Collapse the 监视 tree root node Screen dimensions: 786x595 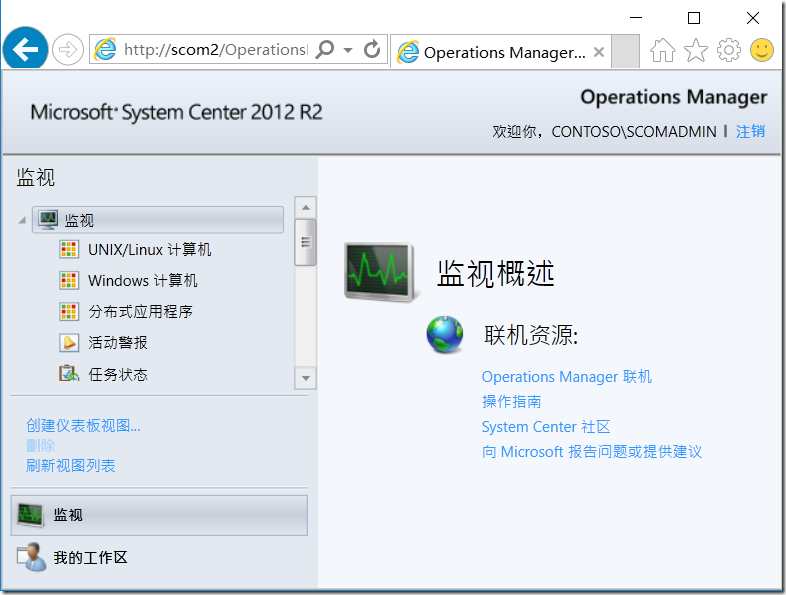[x=22, y=220]
